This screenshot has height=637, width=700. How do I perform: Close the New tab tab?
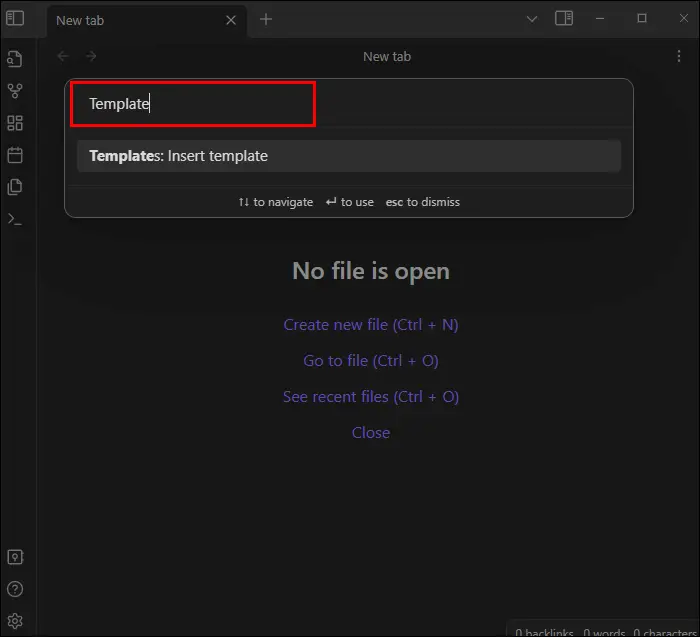click(x=231, y=20)
